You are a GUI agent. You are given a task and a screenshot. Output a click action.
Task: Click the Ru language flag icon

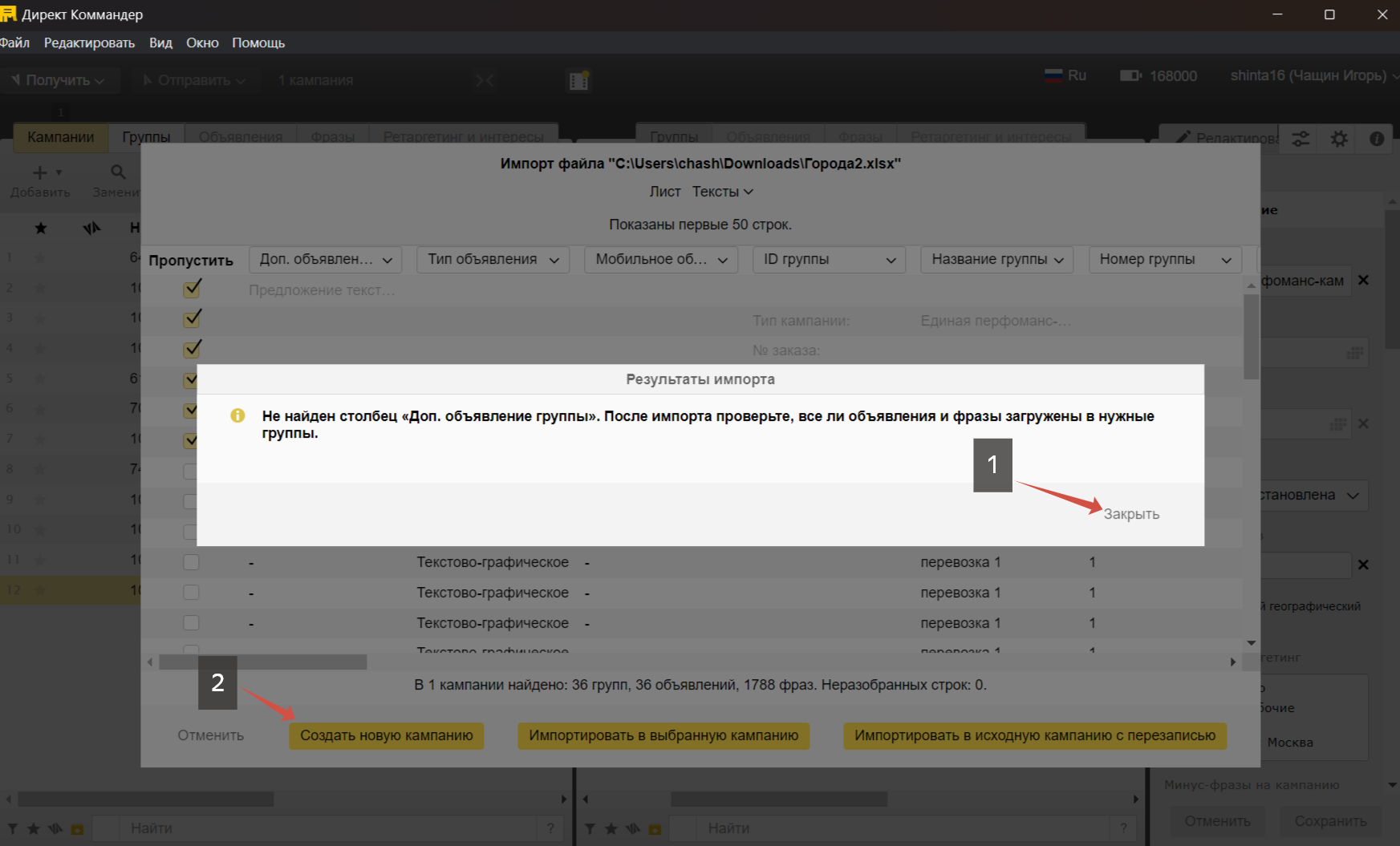point(1053,75)
